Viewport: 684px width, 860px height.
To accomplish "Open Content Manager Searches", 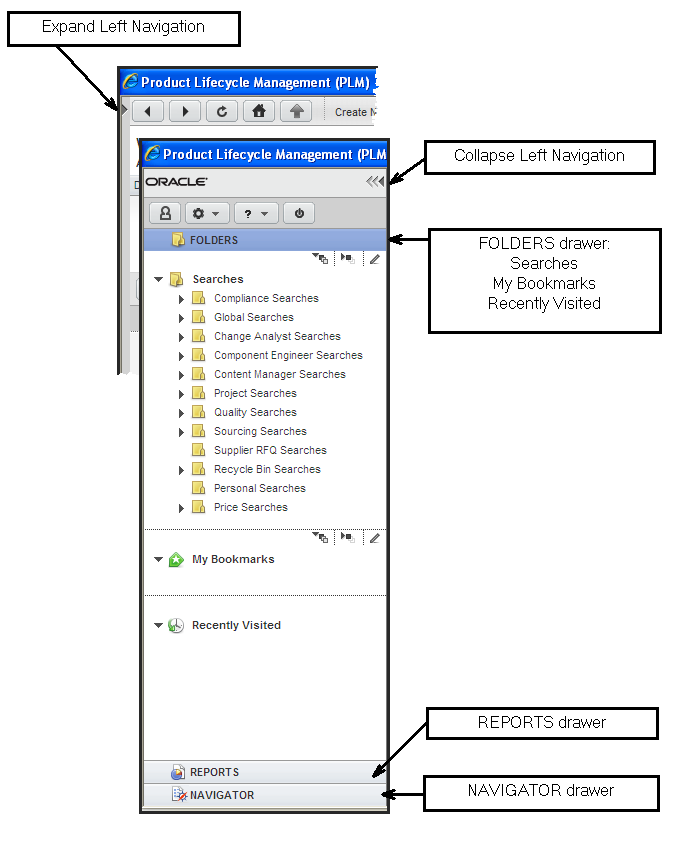I will point(280,375).
